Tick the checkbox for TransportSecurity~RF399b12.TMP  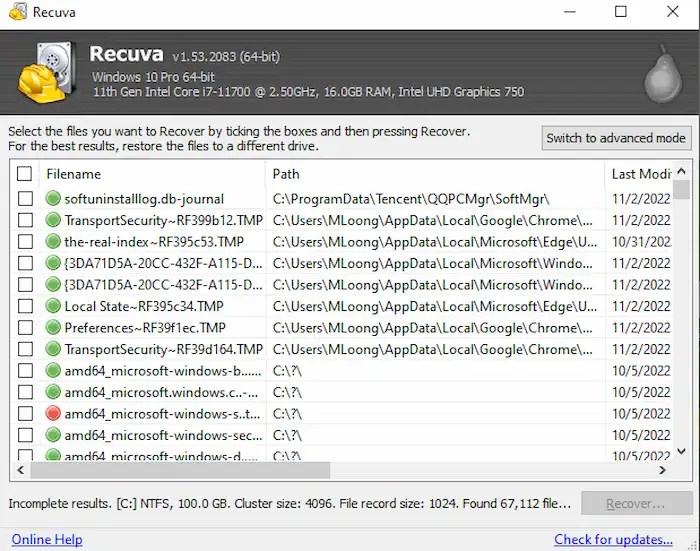tap(25, 220)
